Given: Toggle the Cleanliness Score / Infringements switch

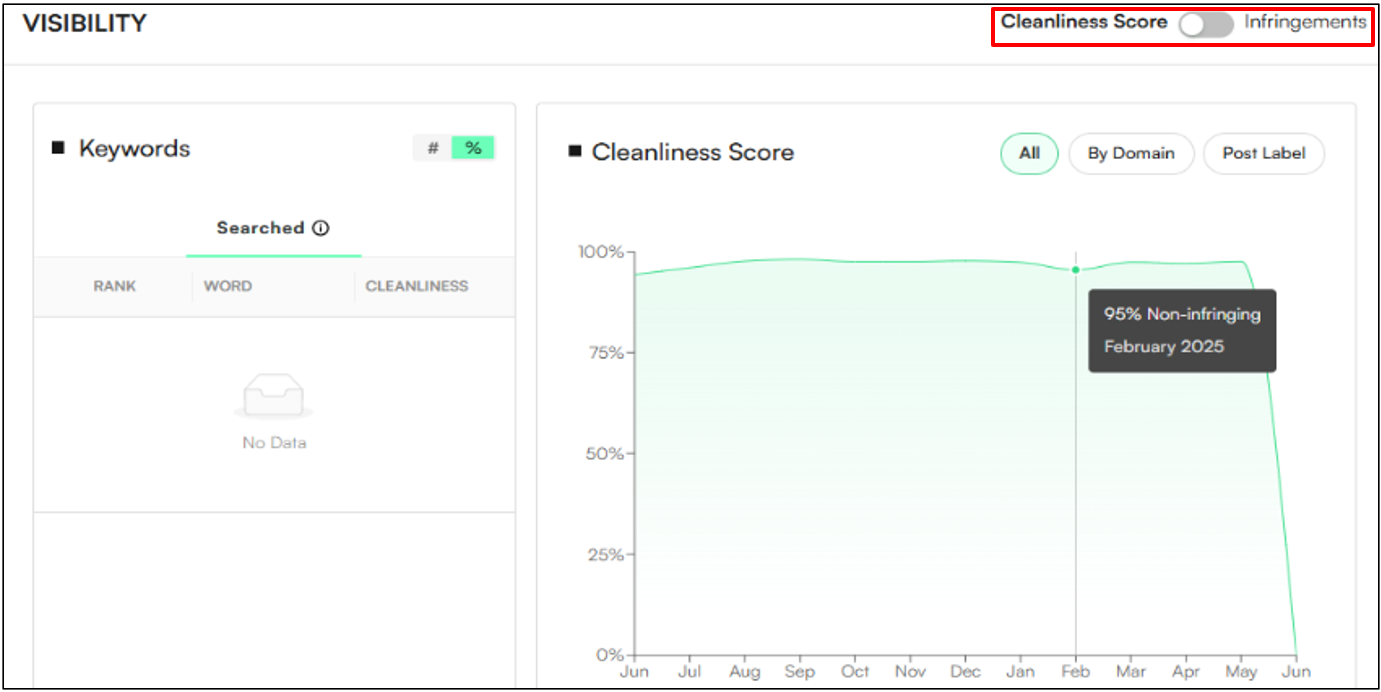Looking at the screenshot, I should pos(1205,24).
